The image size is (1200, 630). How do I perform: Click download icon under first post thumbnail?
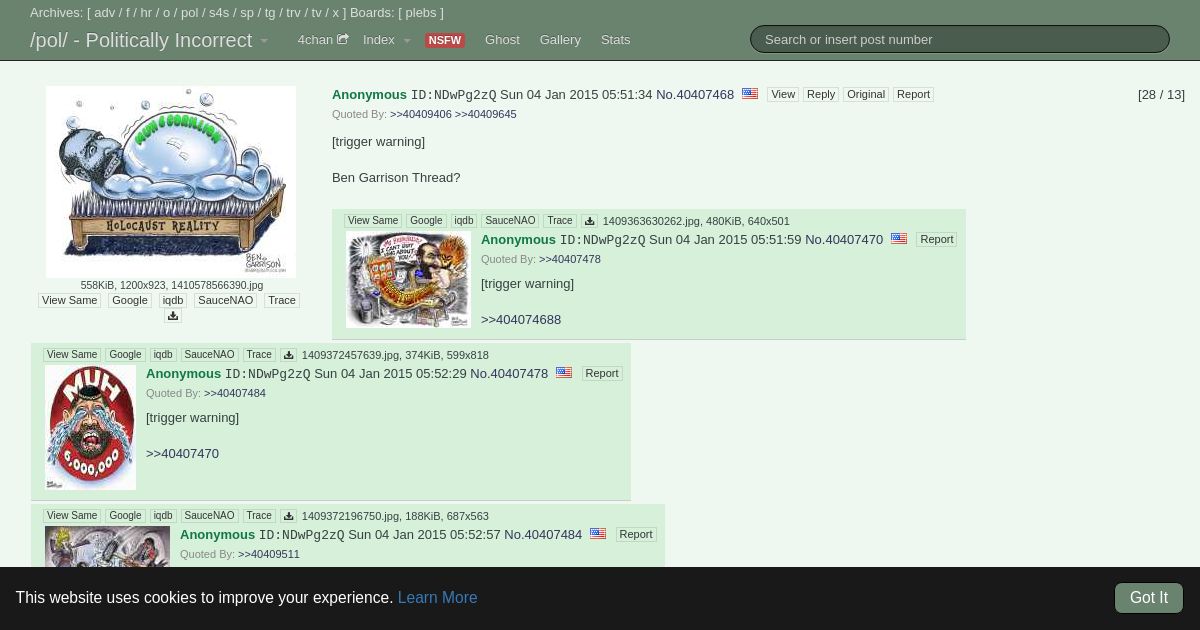click(x=172, y=316)
